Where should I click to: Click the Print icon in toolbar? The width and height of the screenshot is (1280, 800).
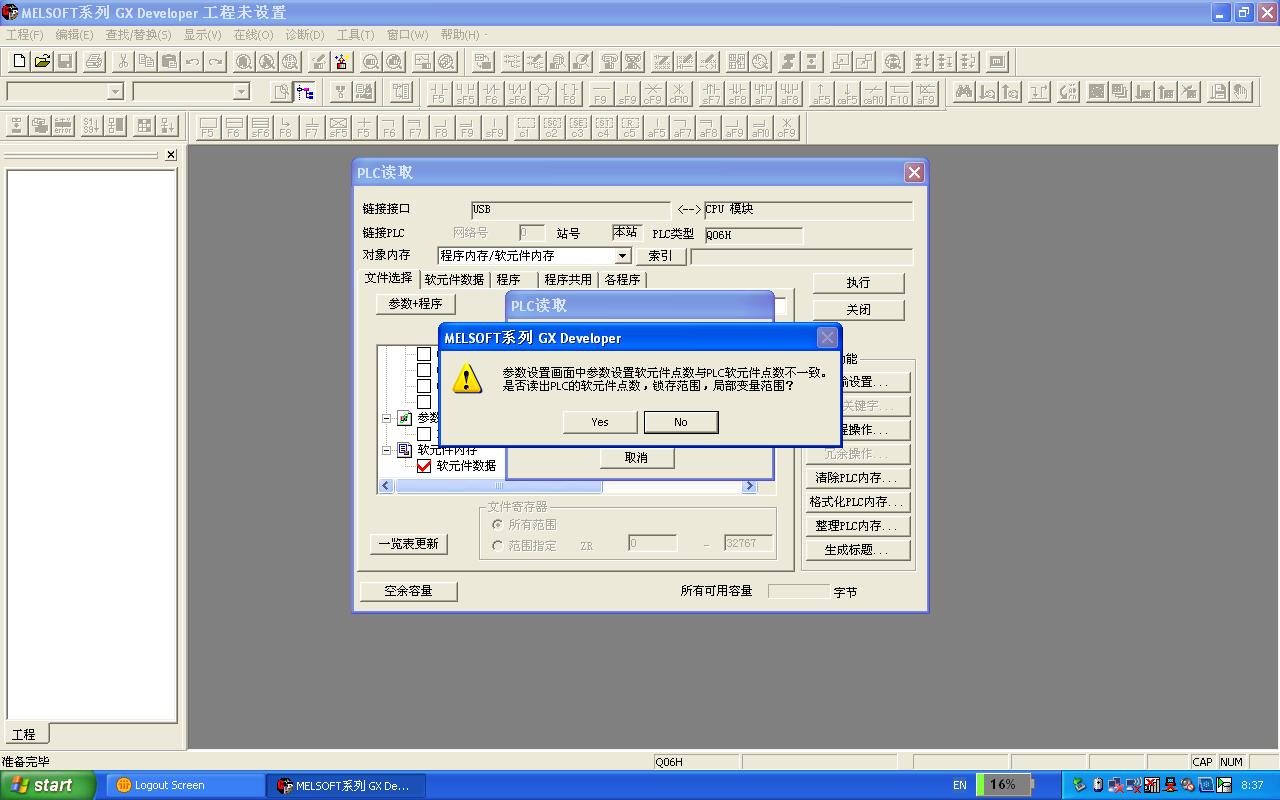(94, 61)
